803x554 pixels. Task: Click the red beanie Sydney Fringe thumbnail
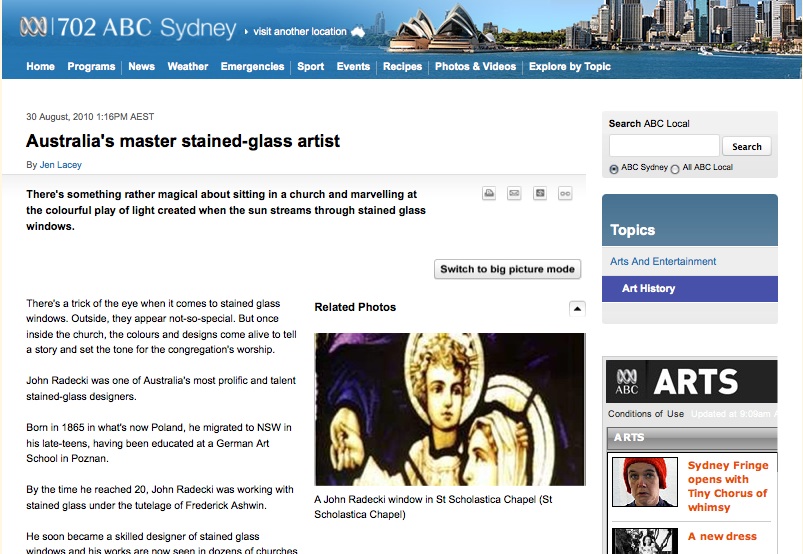tap(645, 482)
